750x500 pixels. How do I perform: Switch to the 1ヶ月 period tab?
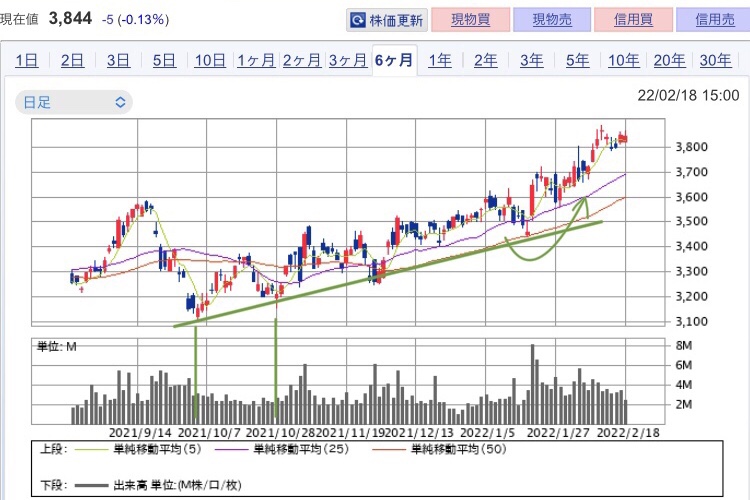point(256,61)
